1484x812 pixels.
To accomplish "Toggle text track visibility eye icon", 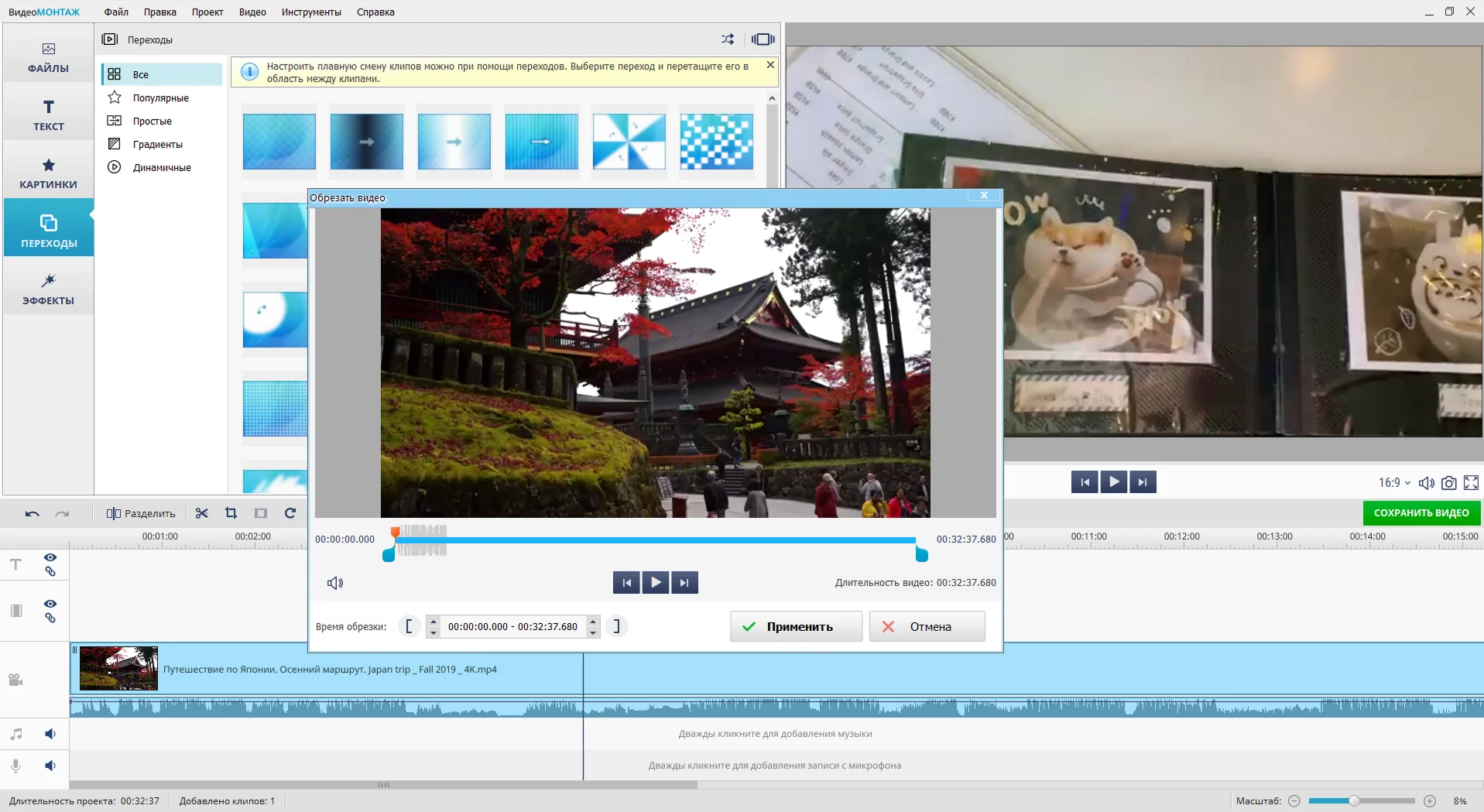I will click(50, 557).
